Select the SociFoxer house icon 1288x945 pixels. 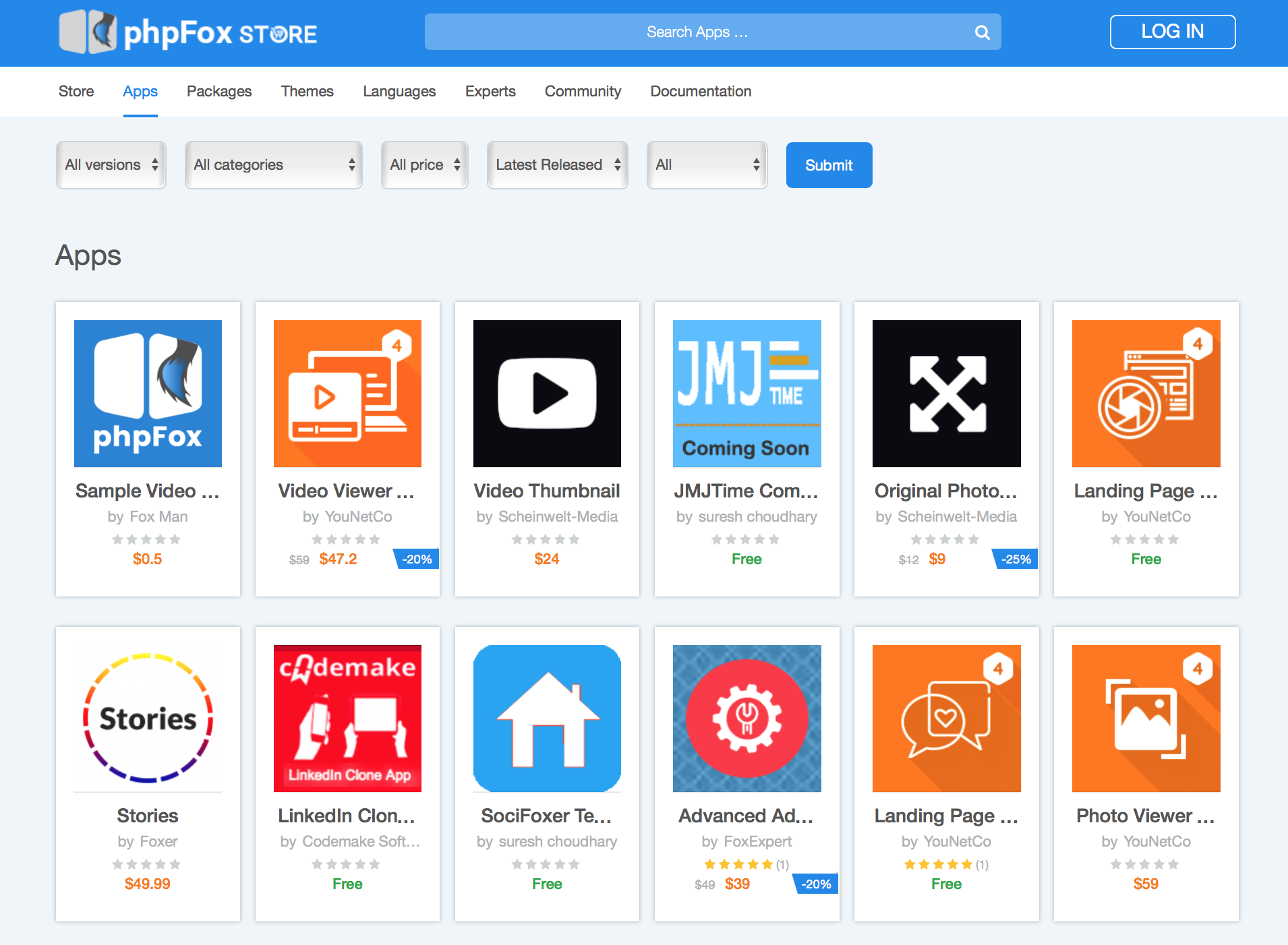[x=546, y=719]
